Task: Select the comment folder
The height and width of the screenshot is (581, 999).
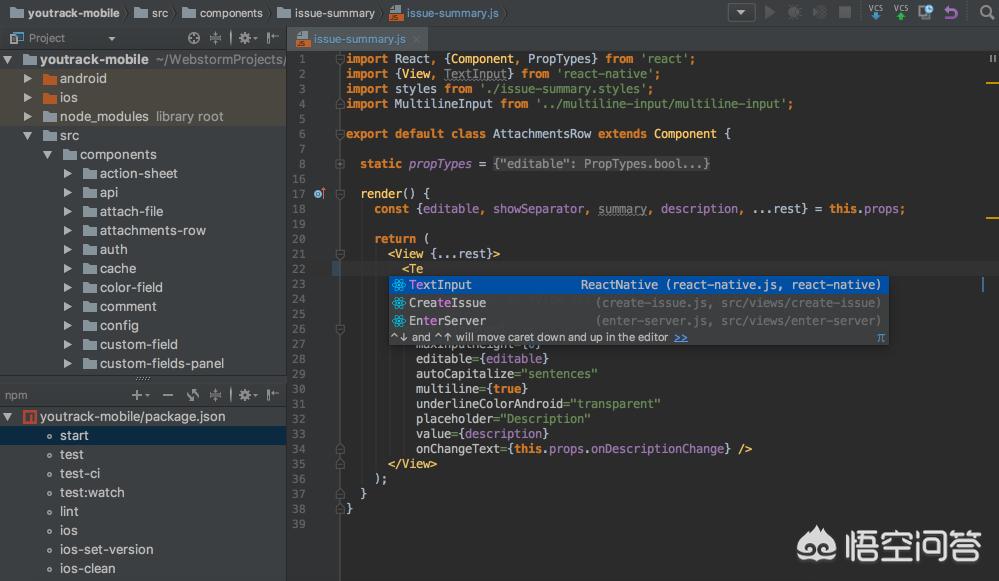Action: (x=120, y=306)
